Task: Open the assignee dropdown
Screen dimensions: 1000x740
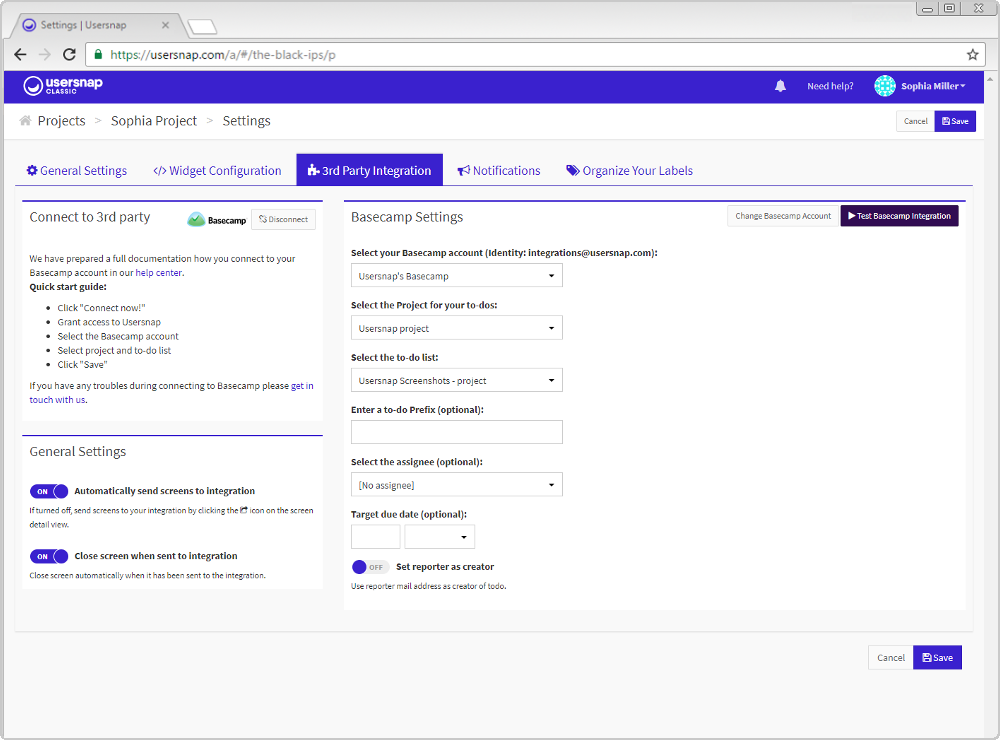Action: pyautogui.click(x=457, y=485)
